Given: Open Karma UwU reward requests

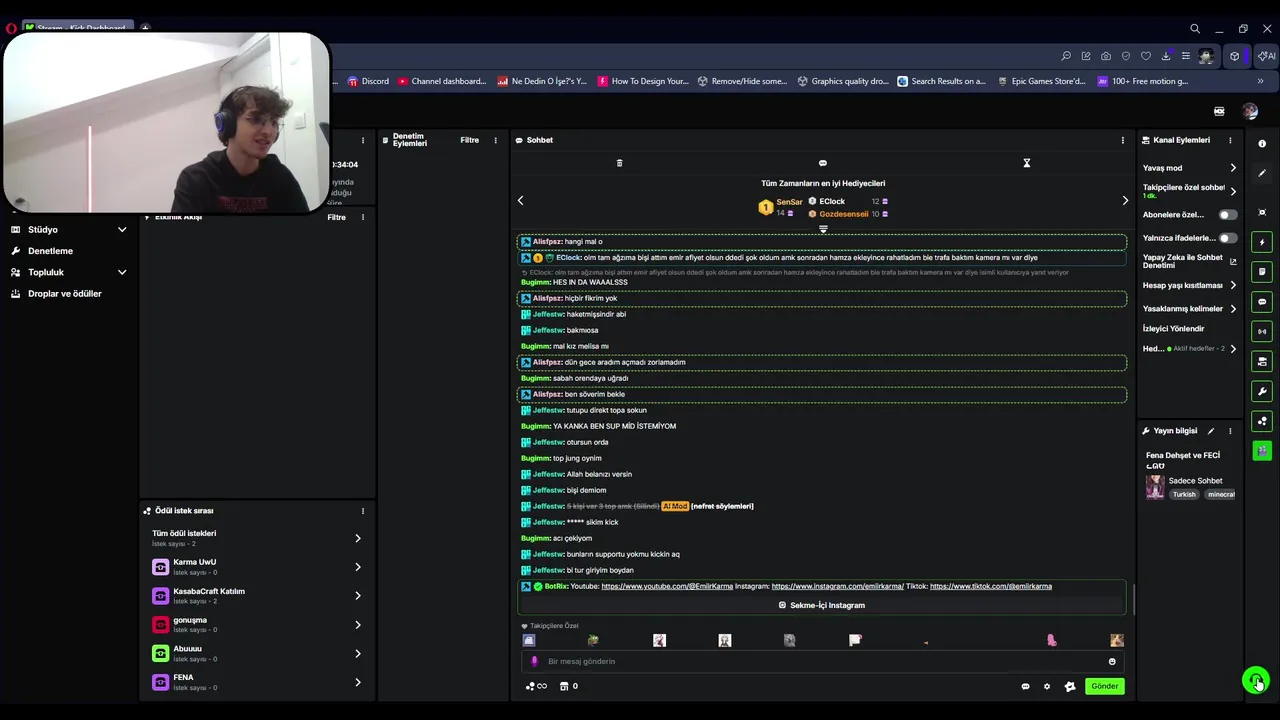Looking at the screenshot, I should coord(257,567).
